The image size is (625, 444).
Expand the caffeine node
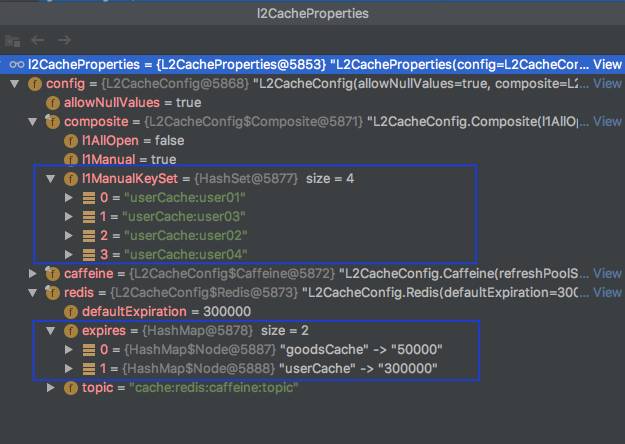click(33, 273)
